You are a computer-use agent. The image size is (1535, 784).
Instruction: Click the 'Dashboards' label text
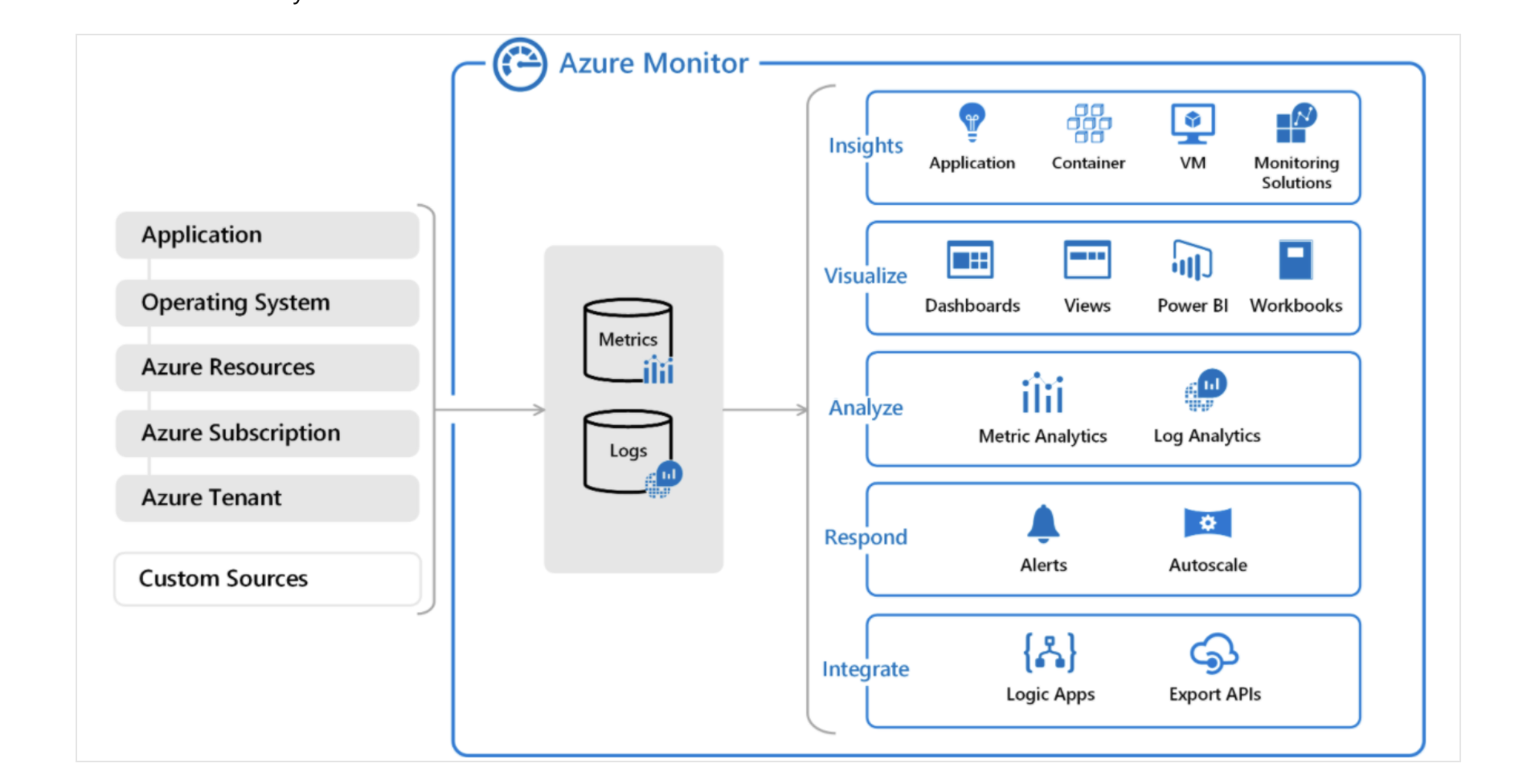[x=972, y=306]
